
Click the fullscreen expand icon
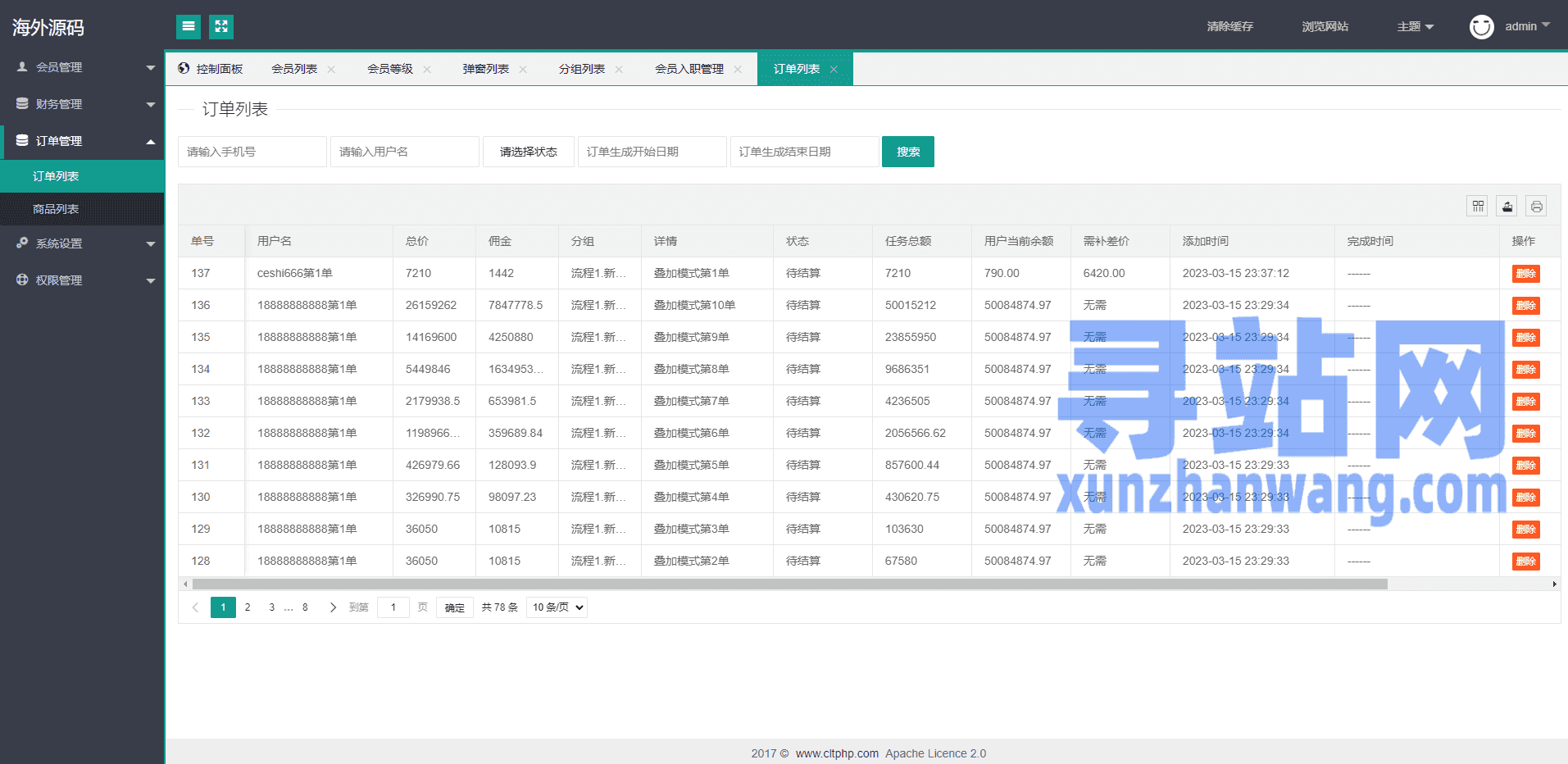(221, 27)
